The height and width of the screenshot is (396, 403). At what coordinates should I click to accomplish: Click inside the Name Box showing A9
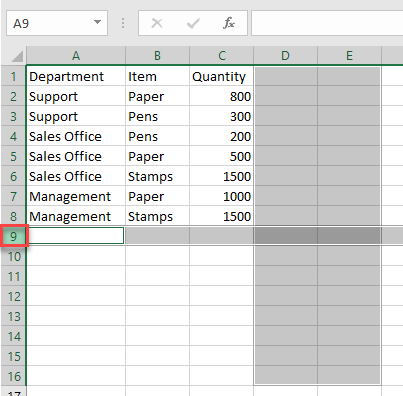click(x=50, y=23)
